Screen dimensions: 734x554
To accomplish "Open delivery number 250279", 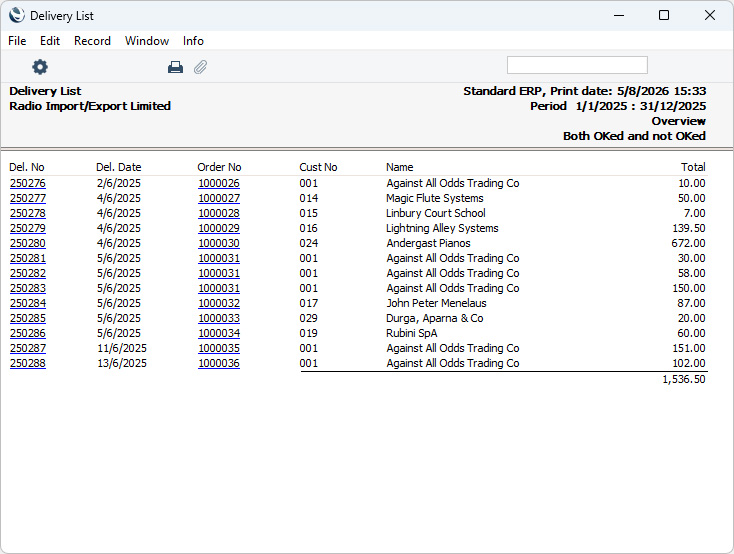I will point(28,228).
